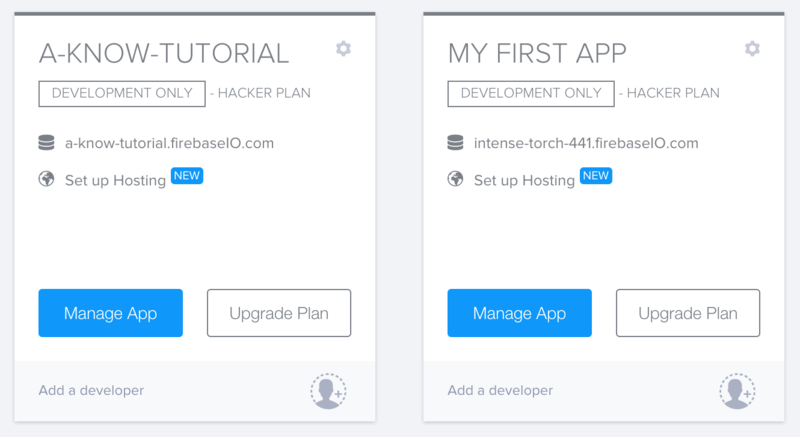Click Add a developer in MY FIRST APP card
This screenshot has width=800, height=437.
tap(501, 391)
